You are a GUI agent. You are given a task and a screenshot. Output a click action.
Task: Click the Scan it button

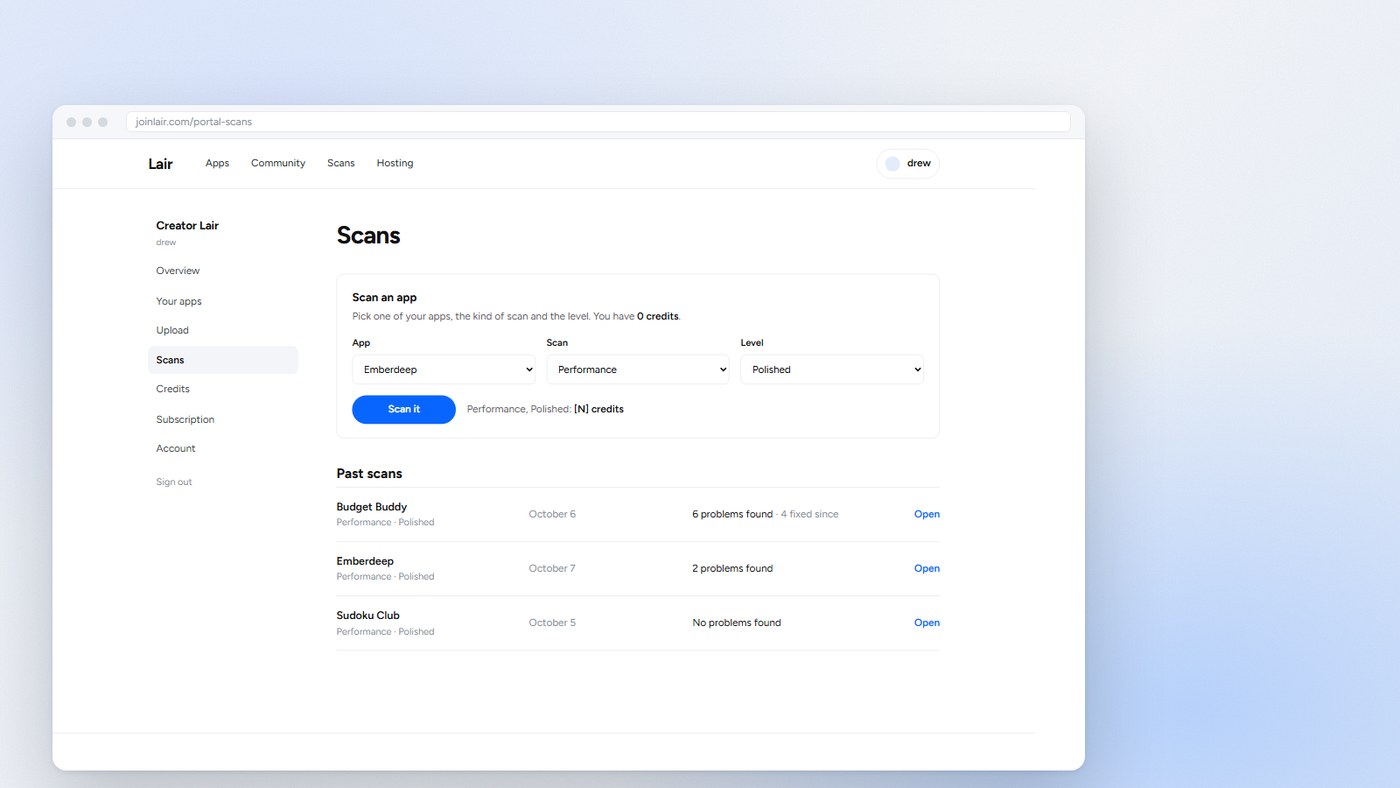point(404,409)
